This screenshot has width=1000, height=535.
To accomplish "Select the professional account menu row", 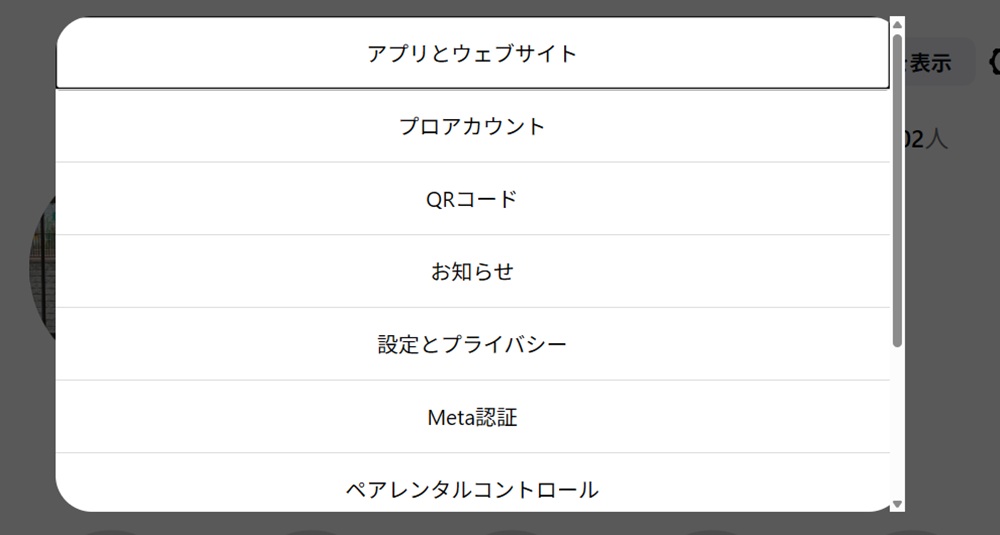I will (x=472, y=127).
